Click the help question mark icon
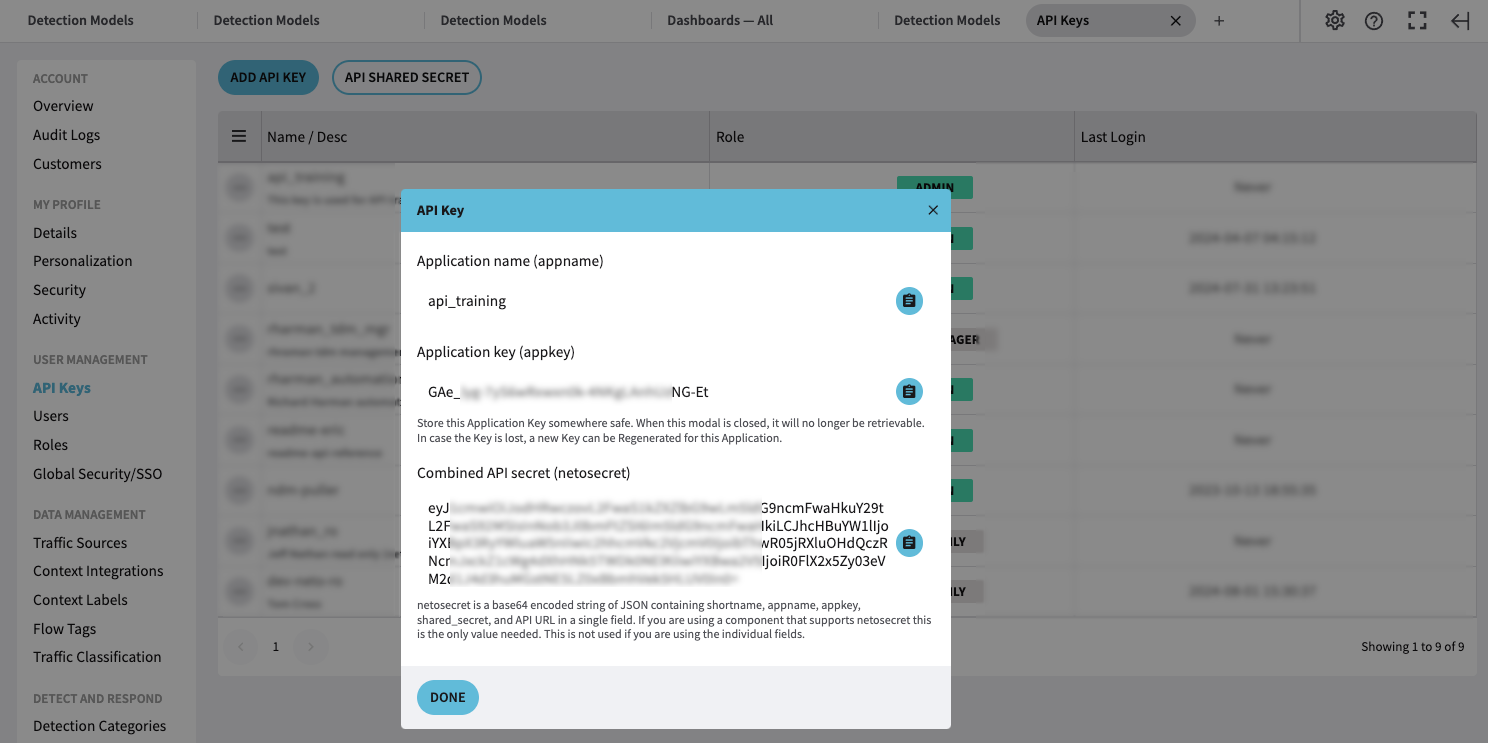The width and height of the screenshot is (1488, 743). click(1374, 20)
